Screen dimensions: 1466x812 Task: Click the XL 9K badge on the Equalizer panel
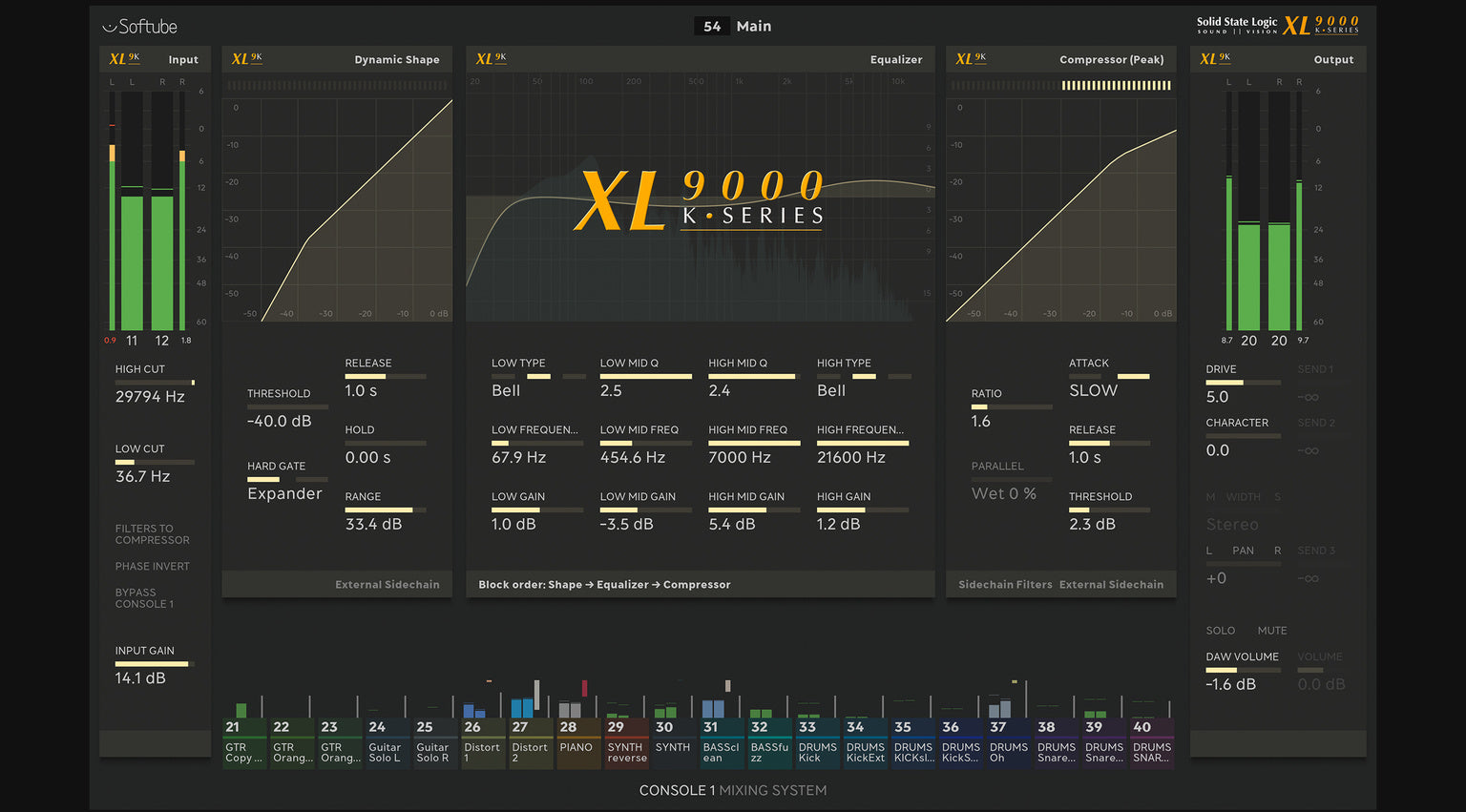coord(490,58)
